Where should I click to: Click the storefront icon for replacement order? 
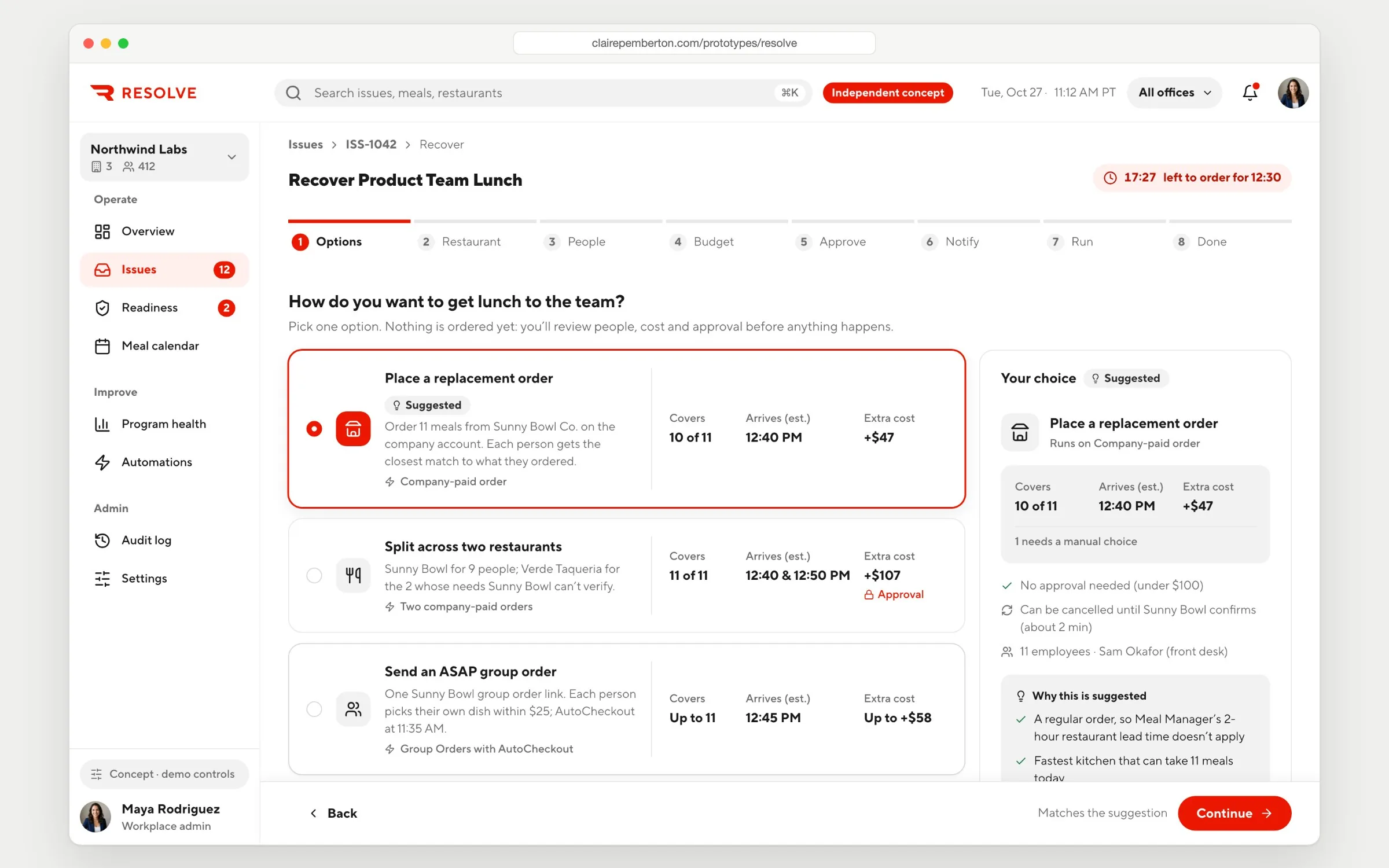coord(353,429)
